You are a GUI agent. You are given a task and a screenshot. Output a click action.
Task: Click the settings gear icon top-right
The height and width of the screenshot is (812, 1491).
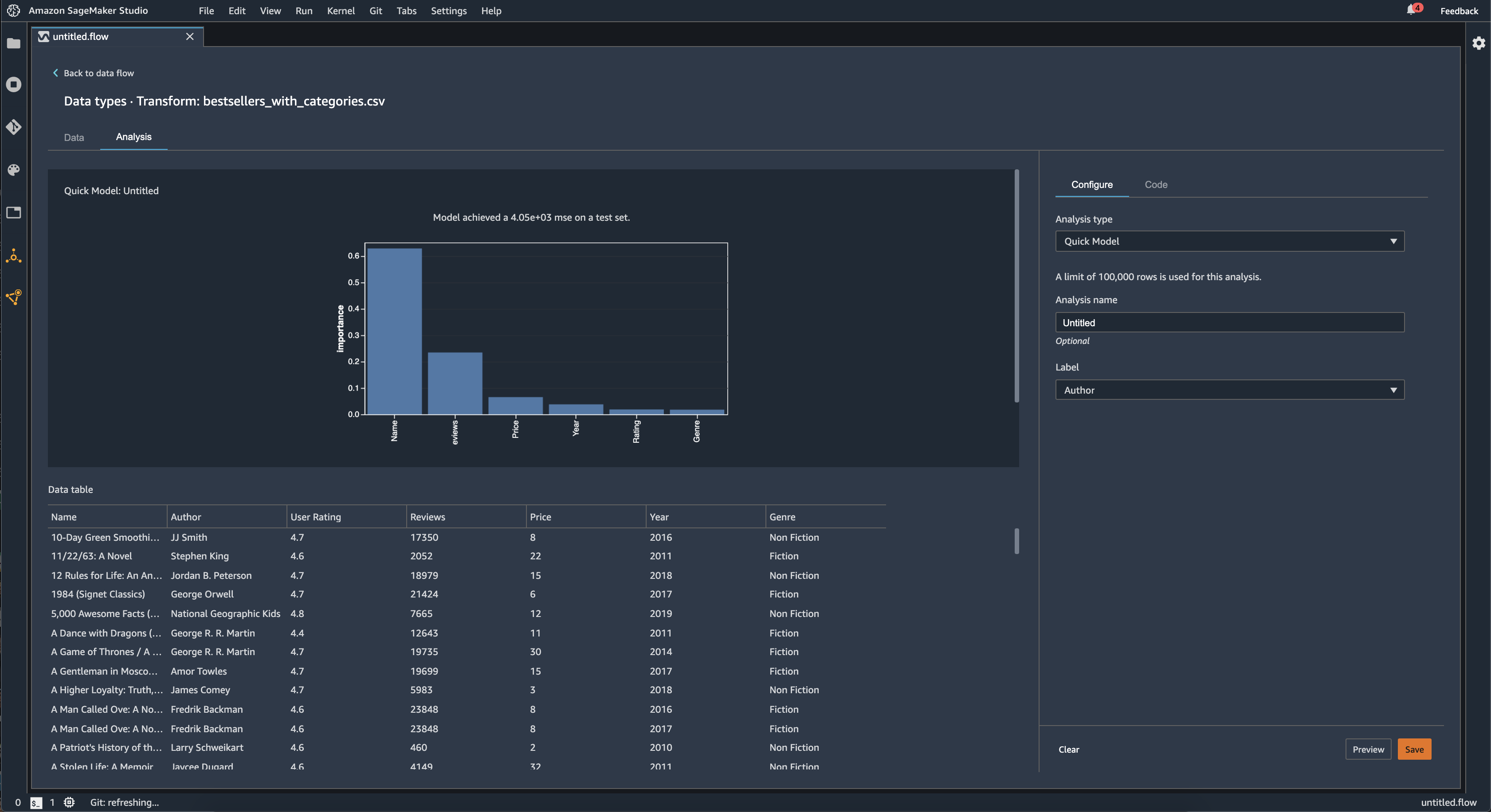(x=1478, y=42)
